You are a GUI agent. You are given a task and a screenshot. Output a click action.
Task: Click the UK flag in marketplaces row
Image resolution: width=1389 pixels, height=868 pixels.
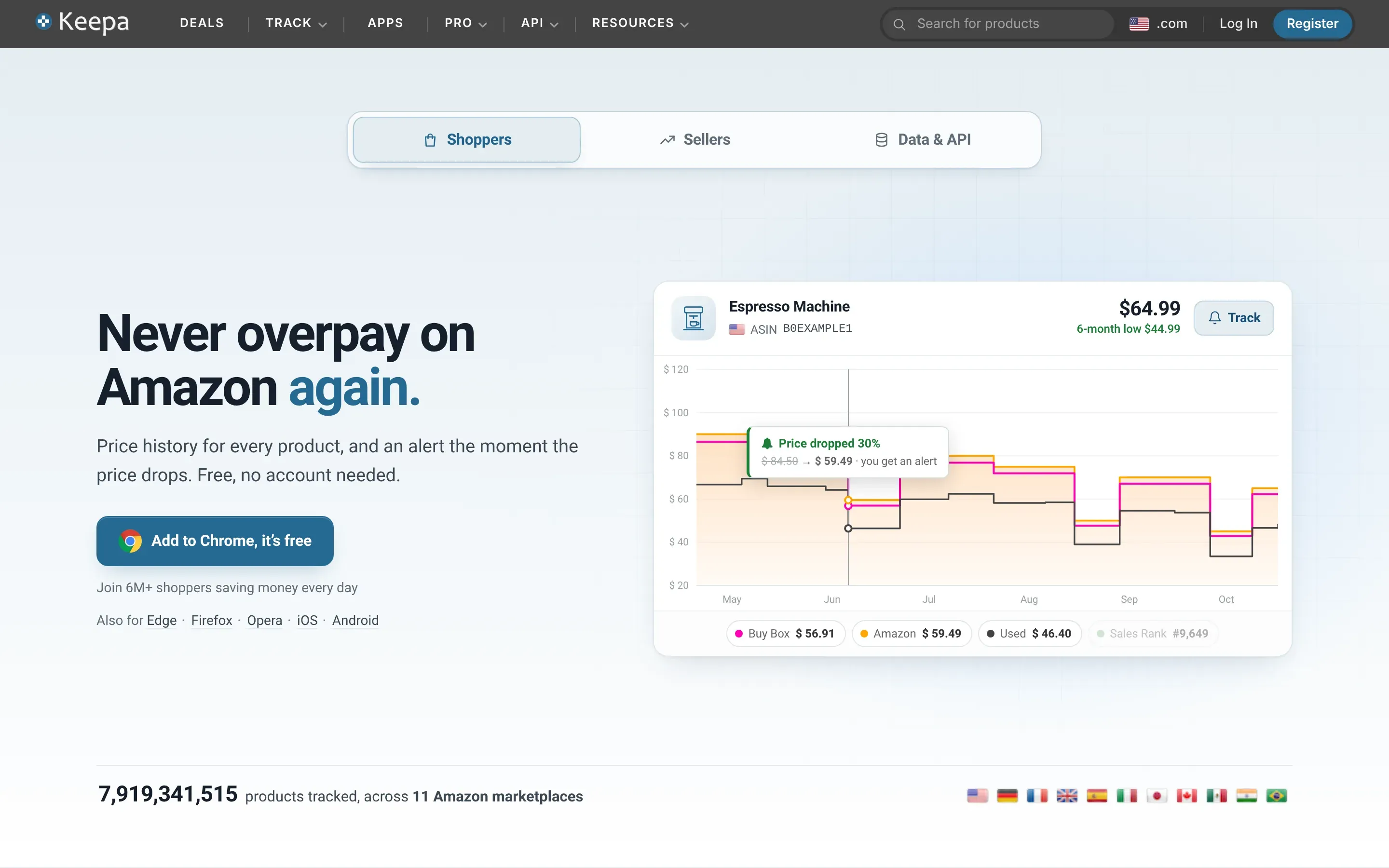(1067, 796)
